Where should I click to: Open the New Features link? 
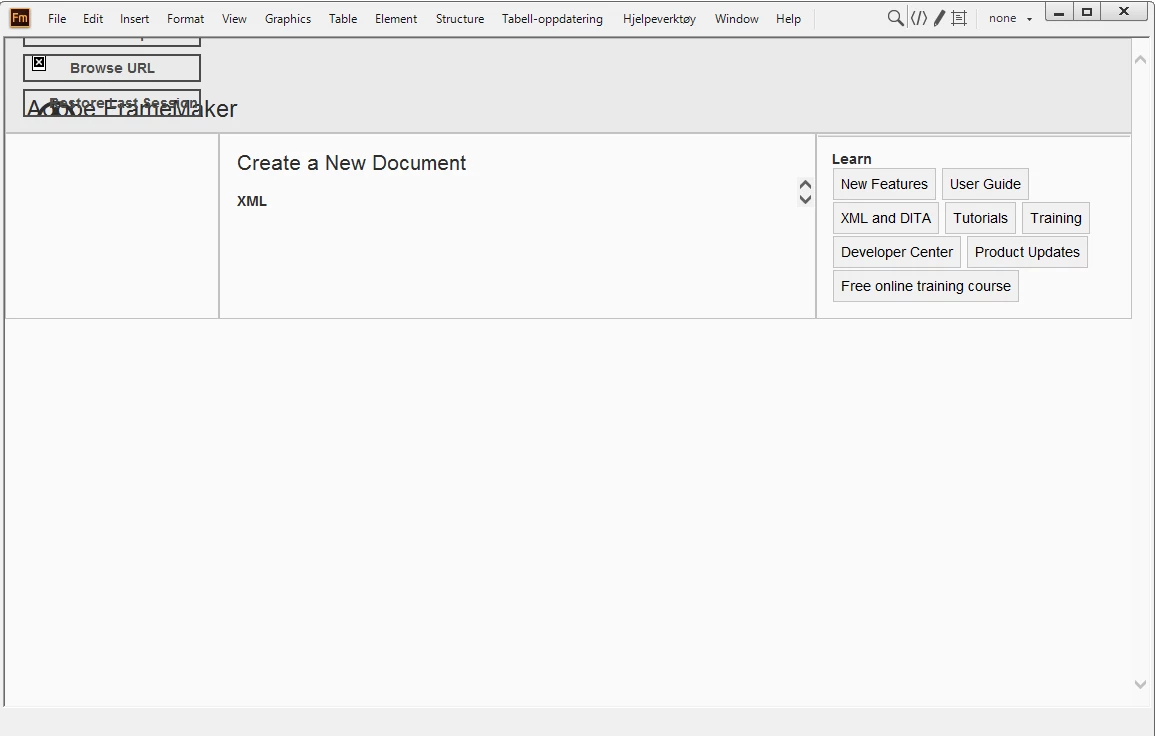click(884, 184)
